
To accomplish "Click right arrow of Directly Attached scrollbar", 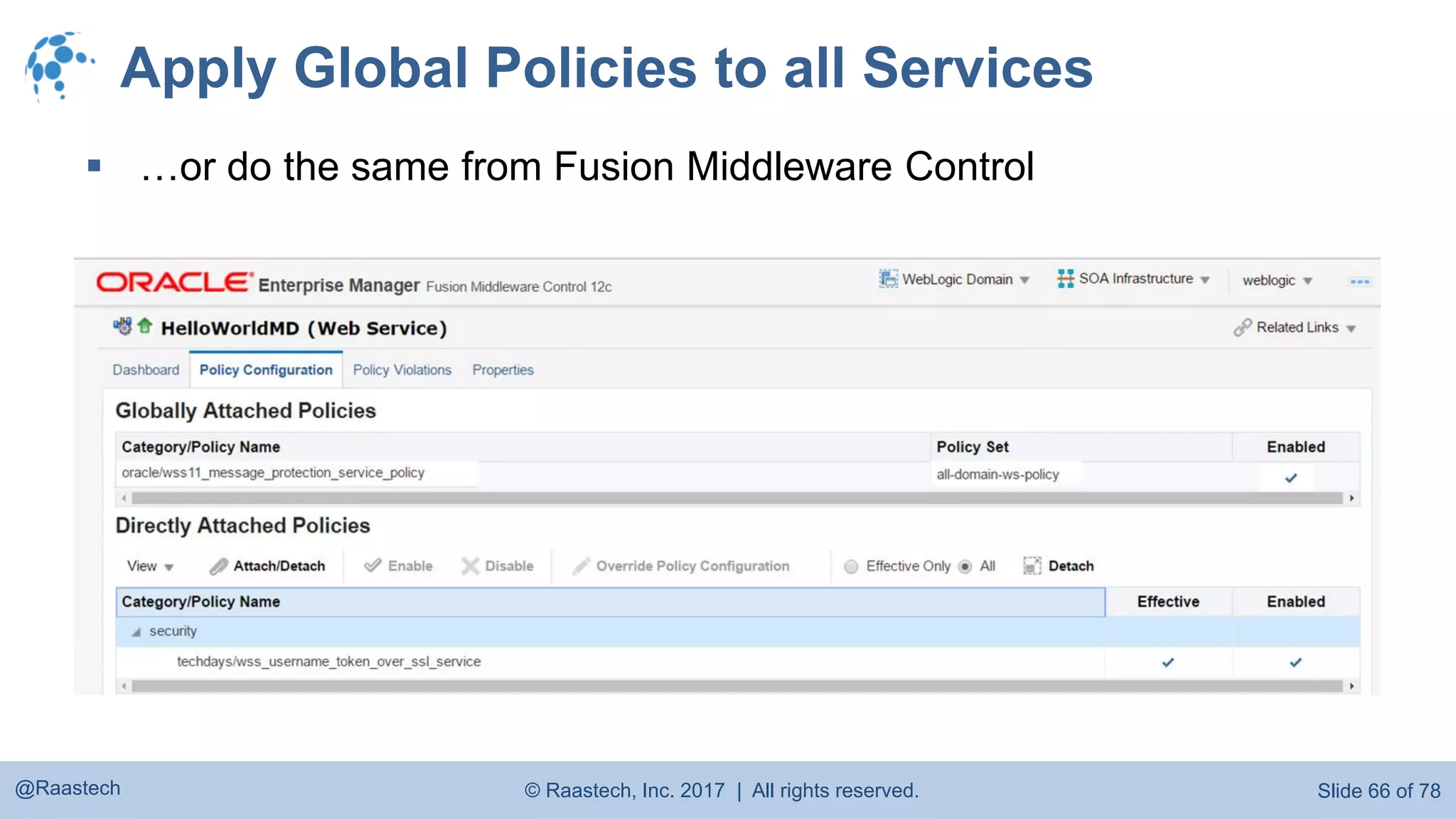I will click(x=1351, y=686).
